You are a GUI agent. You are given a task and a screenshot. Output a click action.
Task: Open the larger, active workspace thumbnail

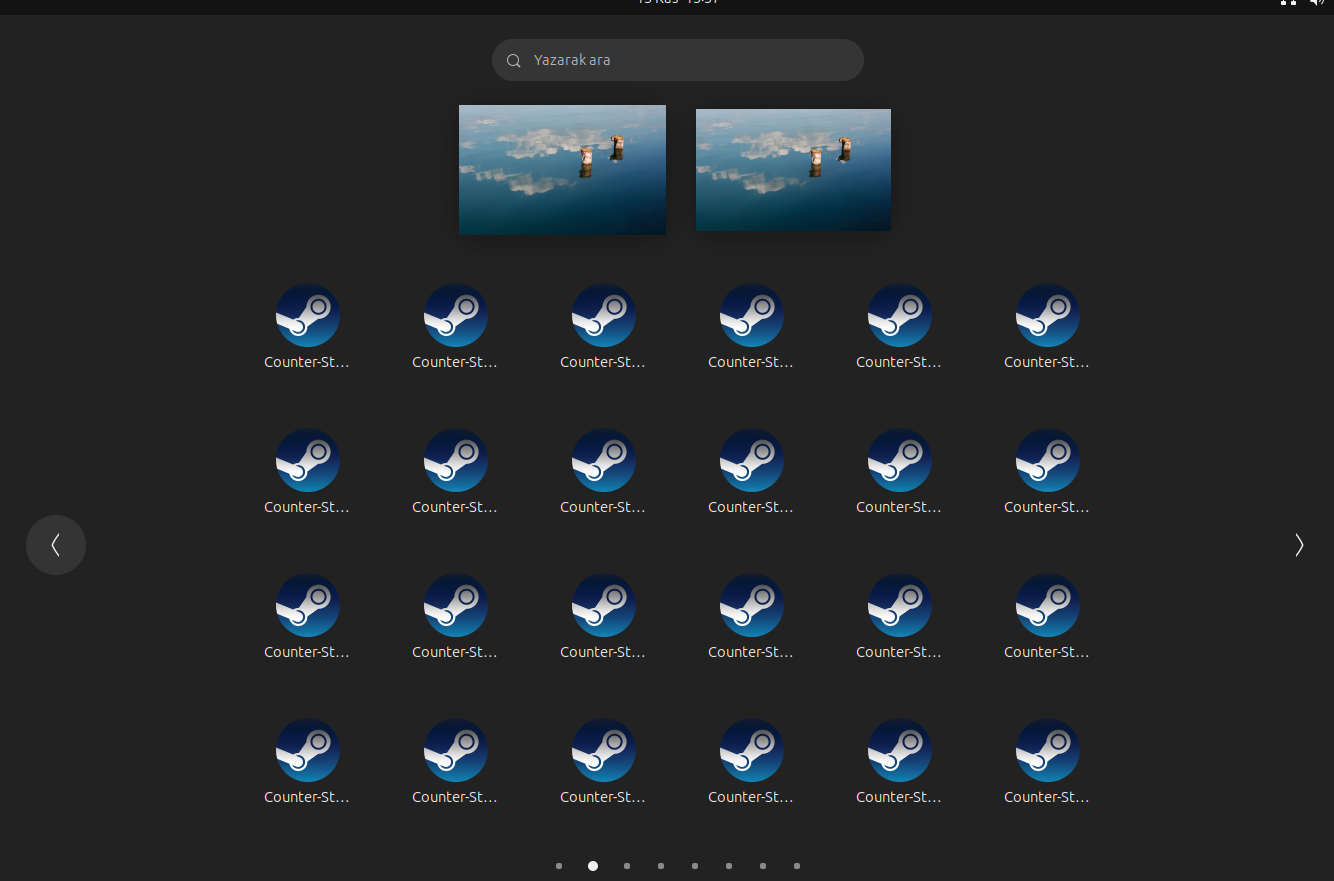(x=562, y=170)
